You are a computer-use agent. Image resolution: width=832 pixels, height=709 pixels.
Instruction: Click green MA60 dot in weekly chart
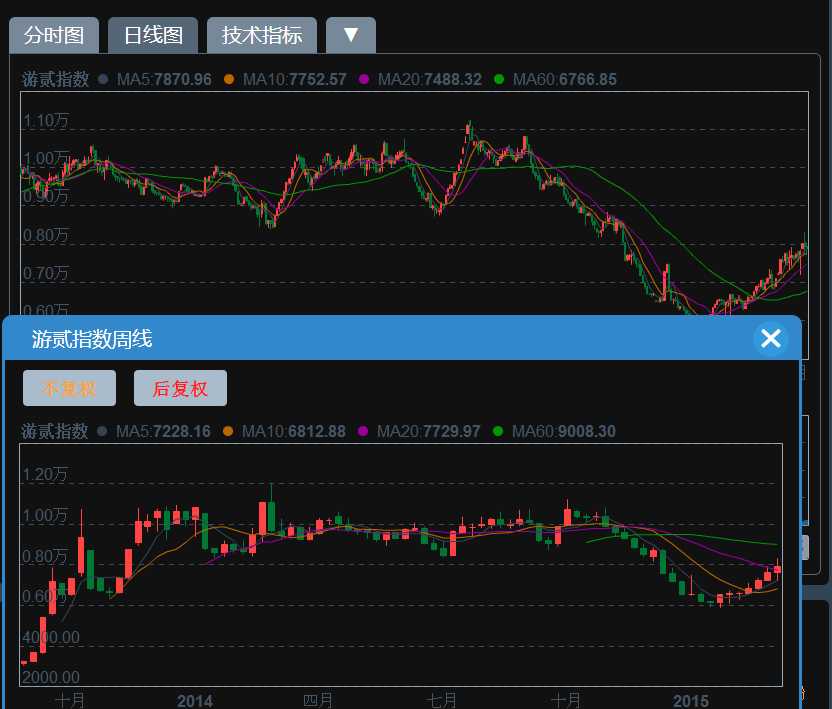pos(498,431)
